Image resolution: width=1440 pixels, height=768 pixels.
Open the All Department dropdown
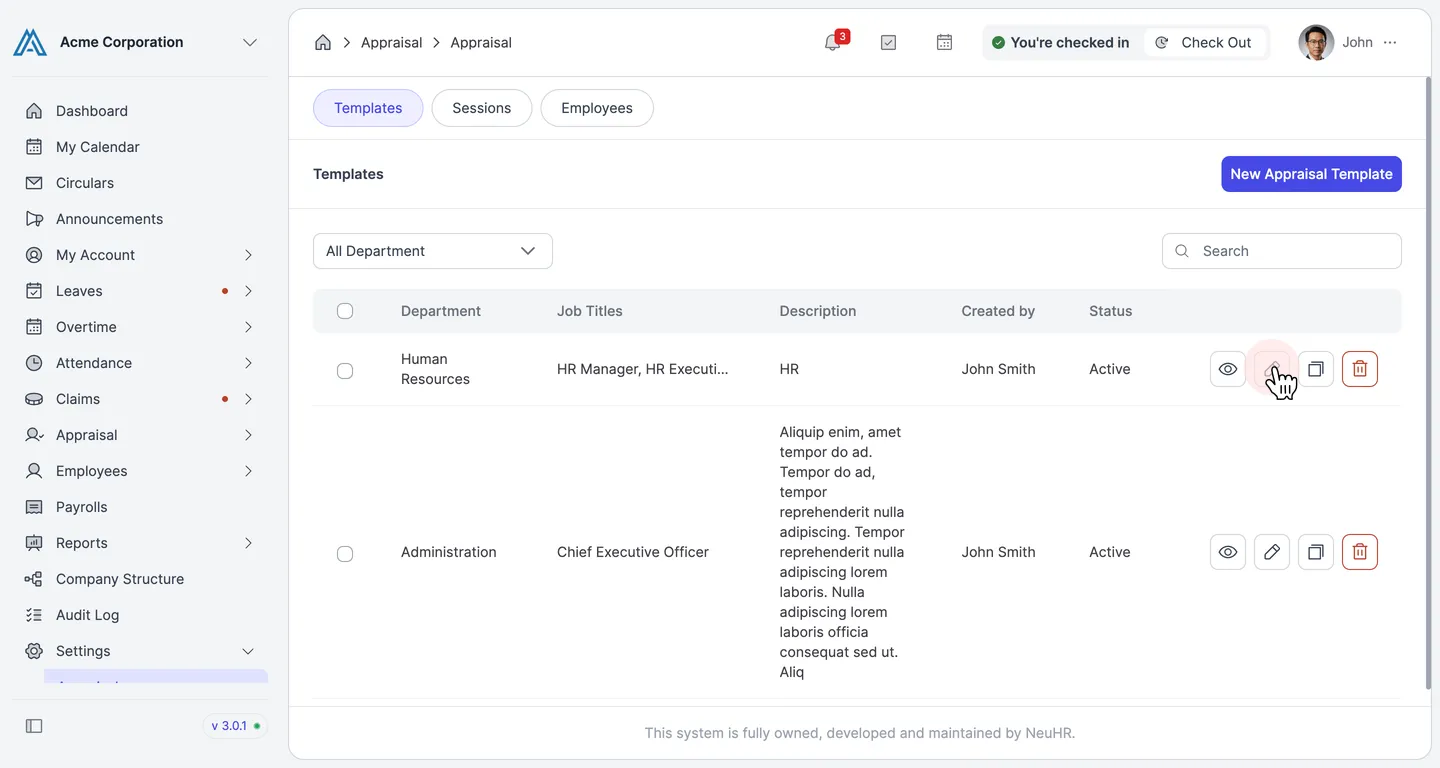(x=433, y=251)
